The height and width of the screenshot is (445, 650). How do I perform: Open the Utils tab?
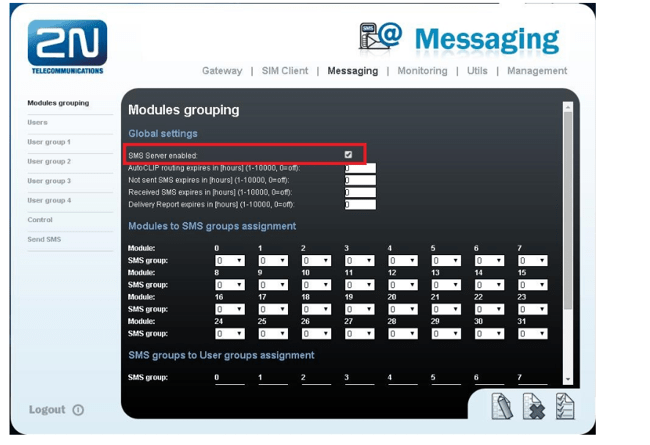(x=477, y=71)
